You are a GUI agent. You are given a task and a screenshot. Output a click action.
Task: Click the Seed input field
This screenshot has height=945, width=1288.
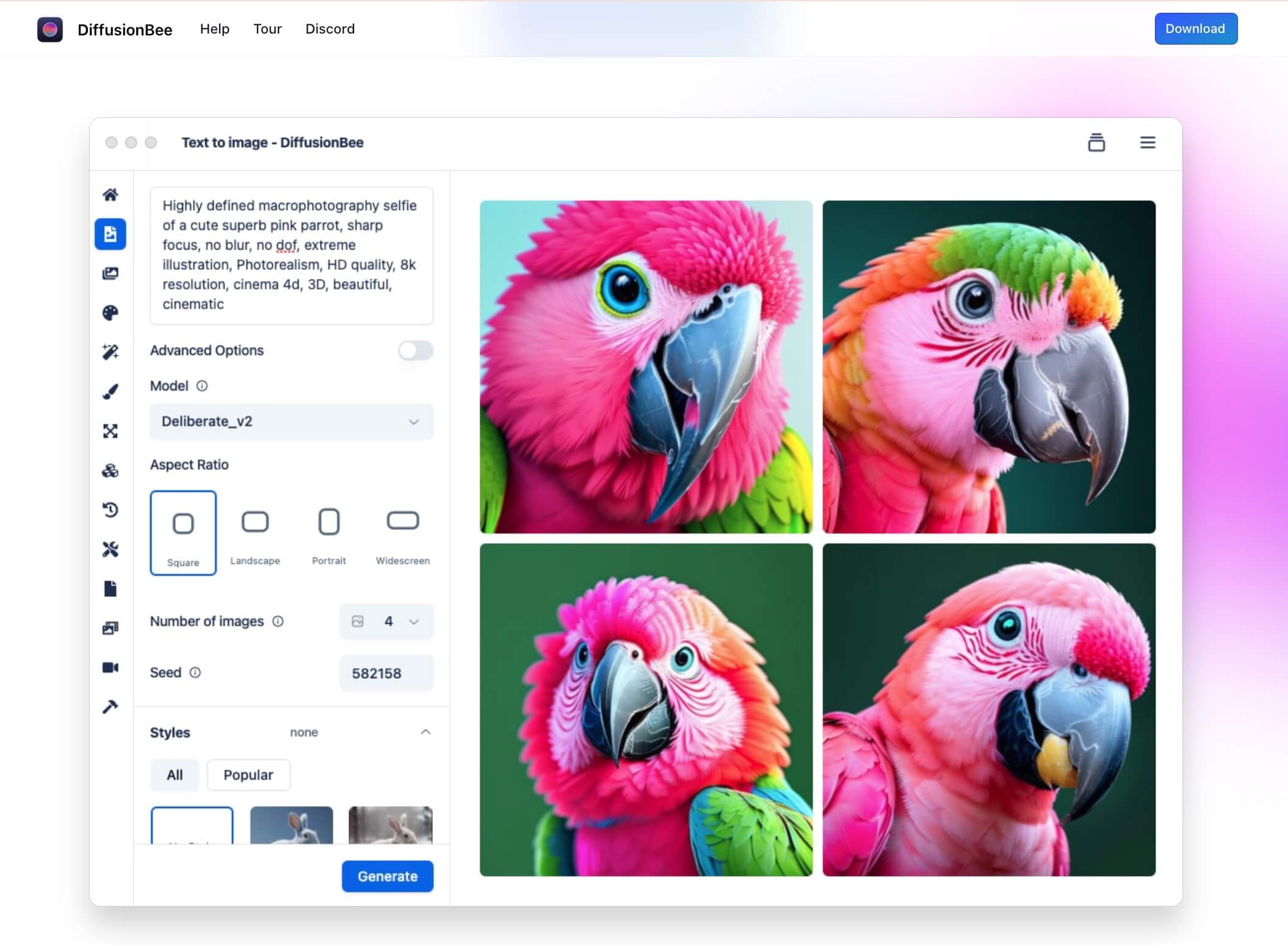(386, 673)
